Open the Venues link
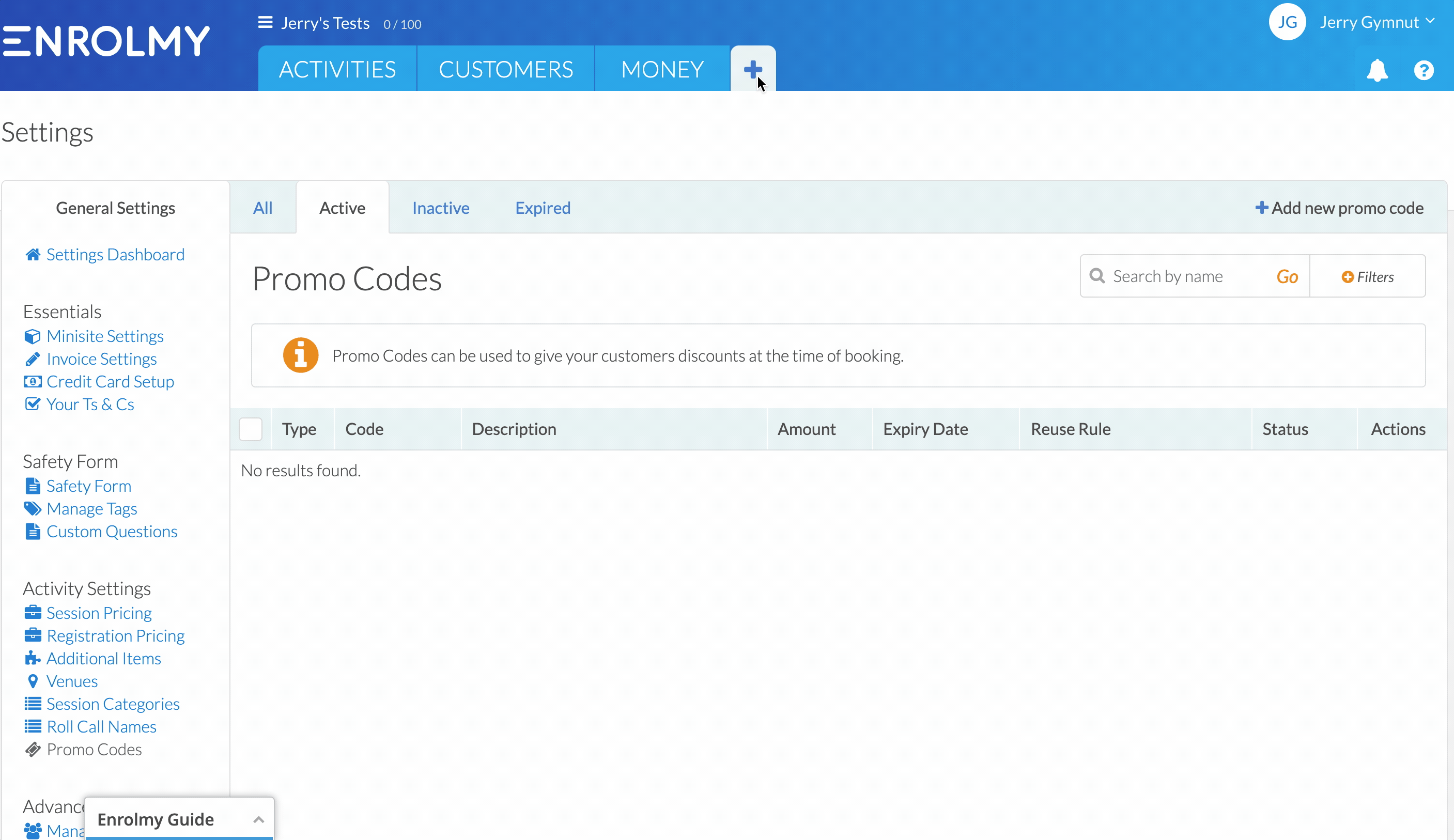 point(72,681)
